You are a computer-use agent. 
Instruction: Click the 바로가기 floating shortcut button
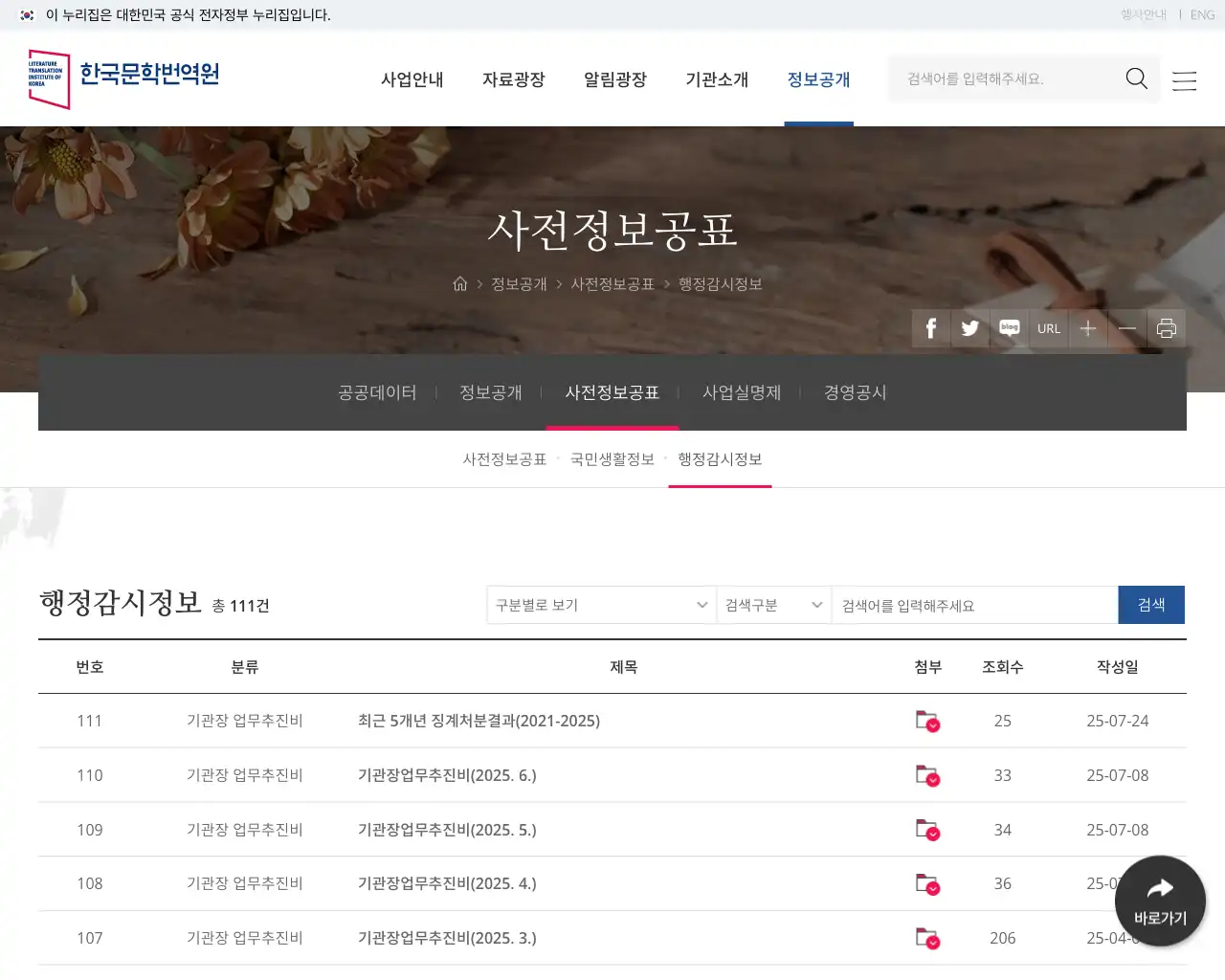(1159, 901)
